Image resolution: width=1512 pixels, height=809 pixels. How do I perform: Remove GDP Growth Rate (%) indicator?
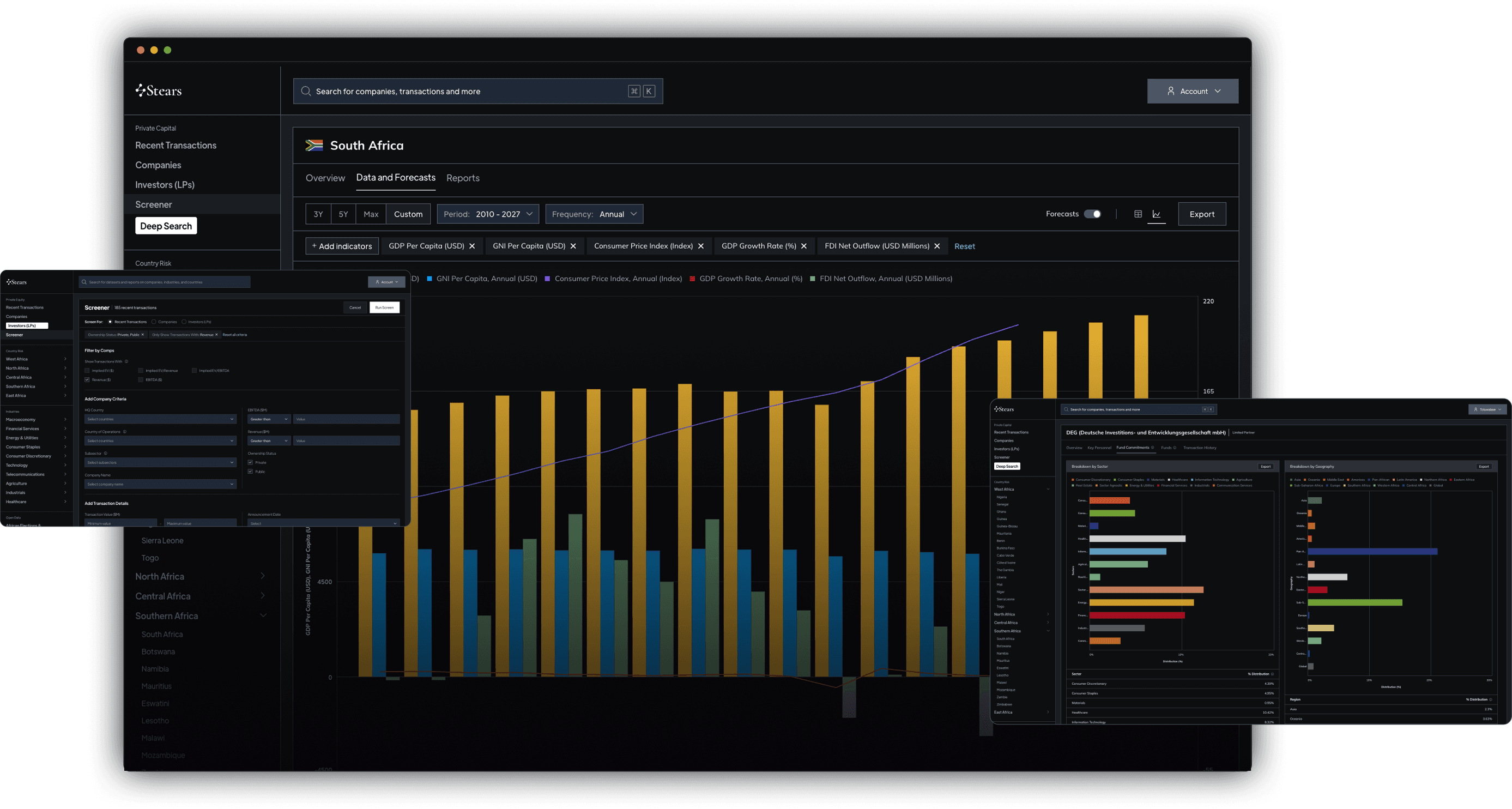[804, 246]
